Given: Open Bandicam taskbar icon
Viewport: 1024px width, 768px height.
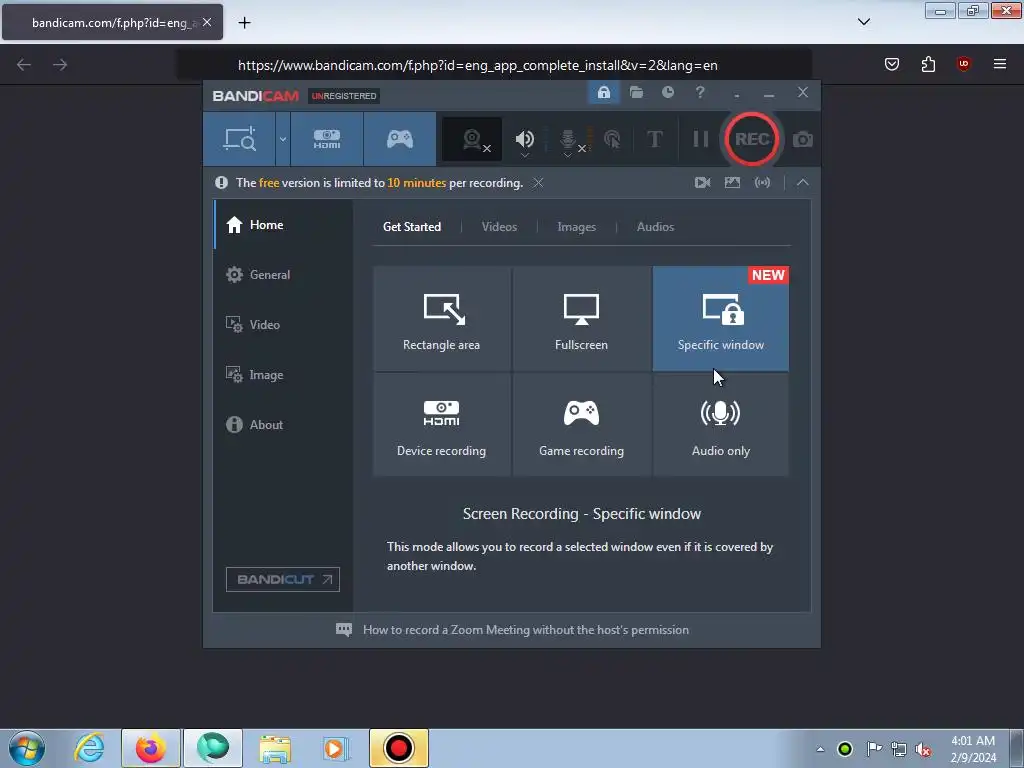Looking at the screenshot, I should [x=398, y=748].
